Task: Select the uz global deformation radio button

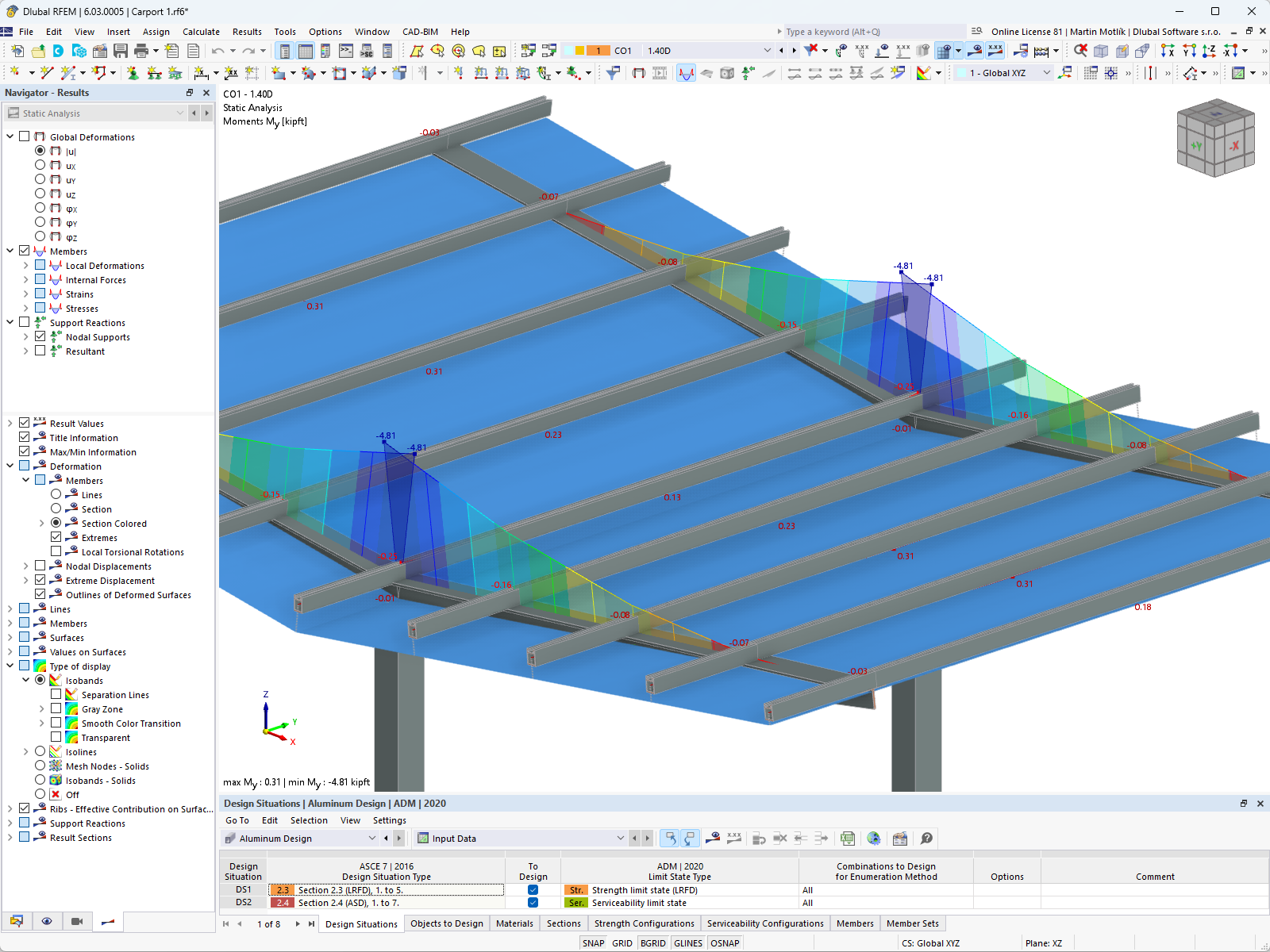Action: (x=40, y=194)
